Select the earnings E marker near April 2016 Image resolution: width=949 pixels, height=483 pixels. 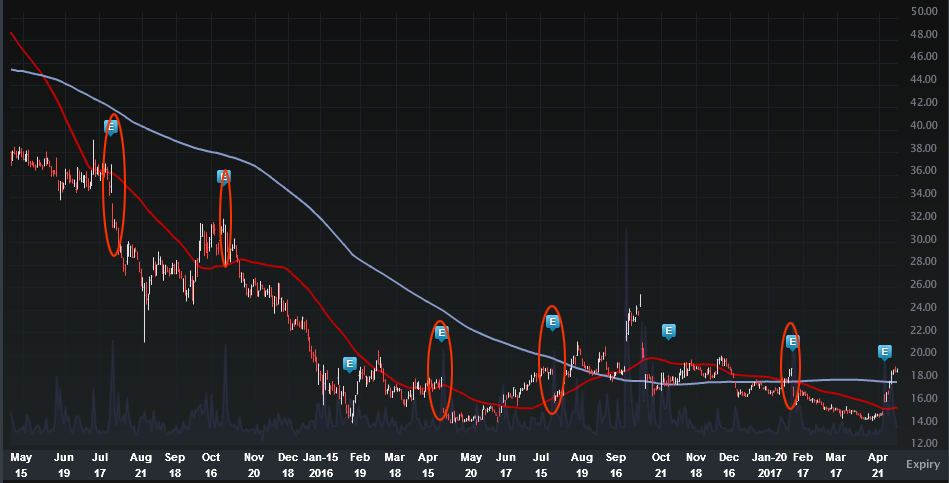click(x=441, y=332)
